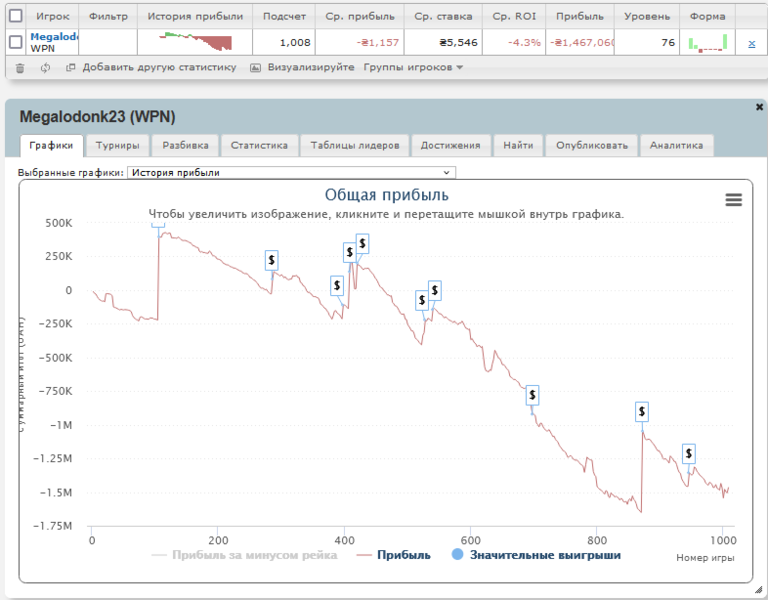Viewport: 768px width, 600px height.
Task: Click the dollar marker near game 875
Action: pos(642,411)
